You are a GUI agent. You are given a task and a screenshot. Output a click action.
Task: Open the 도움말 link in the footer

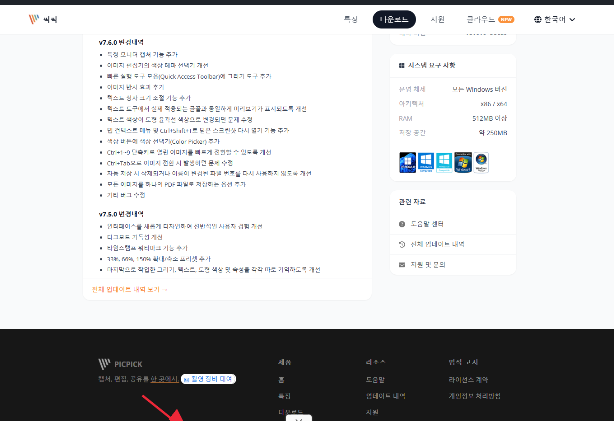375,380
